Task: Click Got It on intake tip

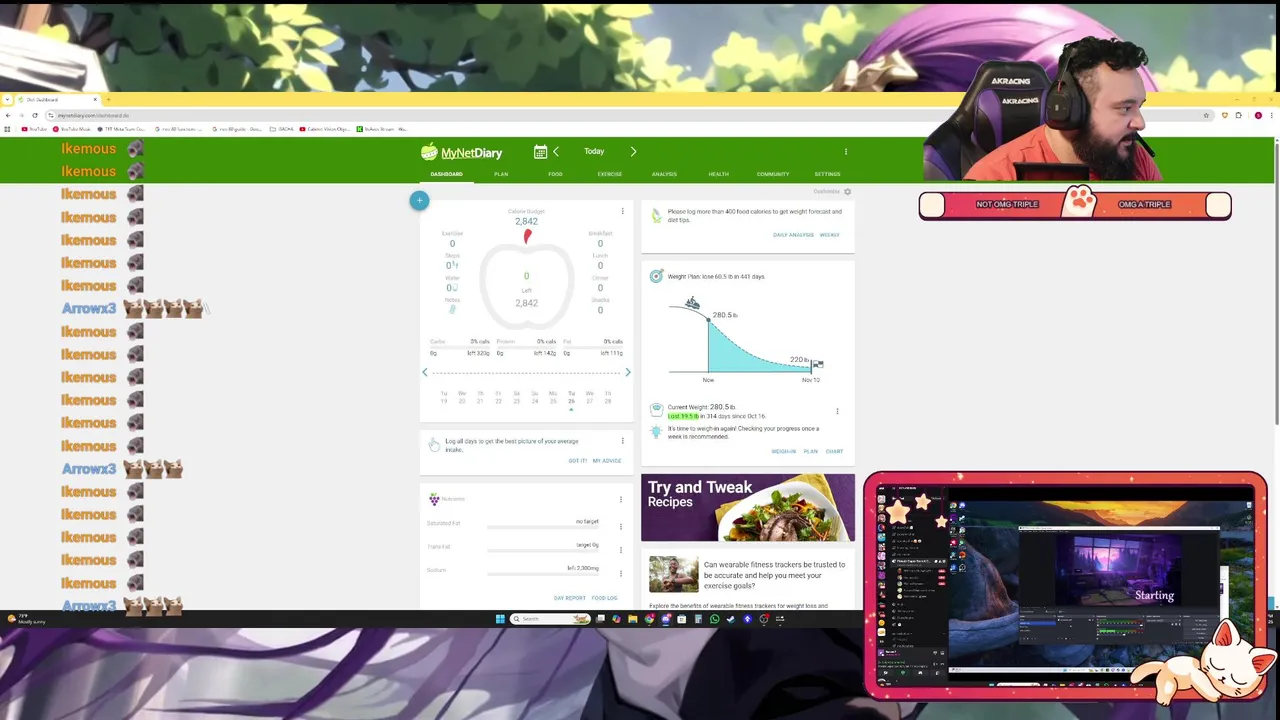Action: (577, 461)
